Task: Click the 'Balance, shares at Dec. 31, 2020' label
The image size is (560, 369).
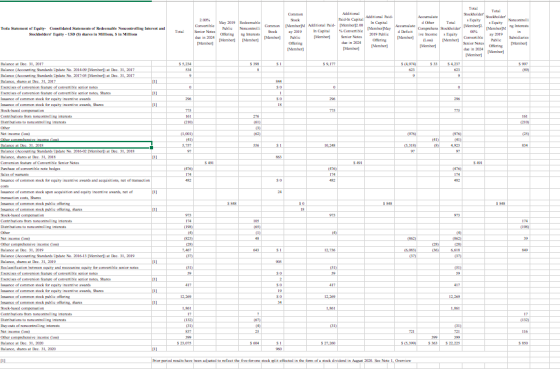Action: coord(27,349)
